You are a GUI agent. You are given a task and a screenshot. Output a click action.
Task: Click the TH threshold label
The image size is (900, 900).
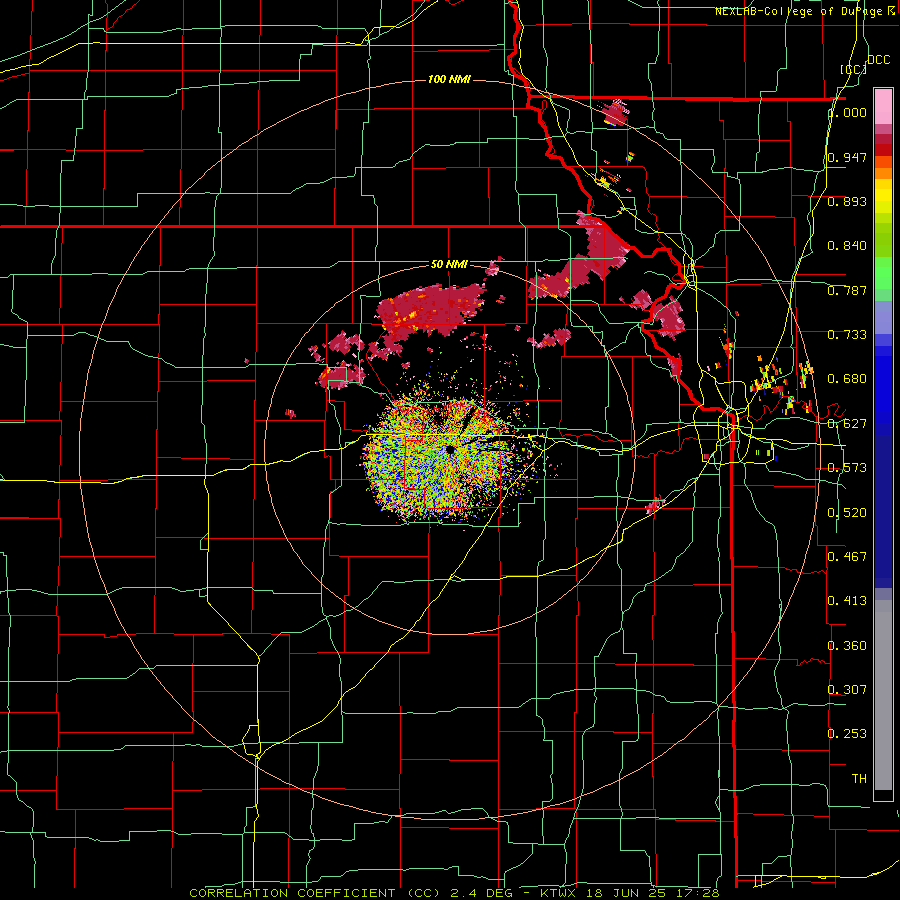(859, 779)
